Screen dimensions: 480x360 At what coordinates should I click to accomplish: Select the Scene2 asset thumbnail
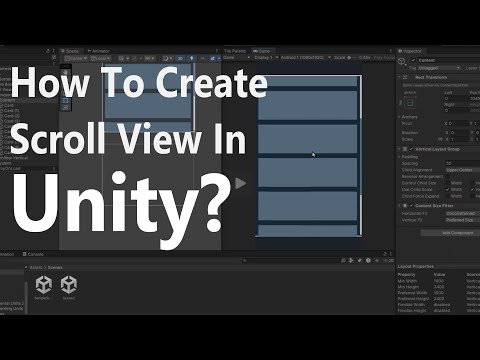point(69,285)
